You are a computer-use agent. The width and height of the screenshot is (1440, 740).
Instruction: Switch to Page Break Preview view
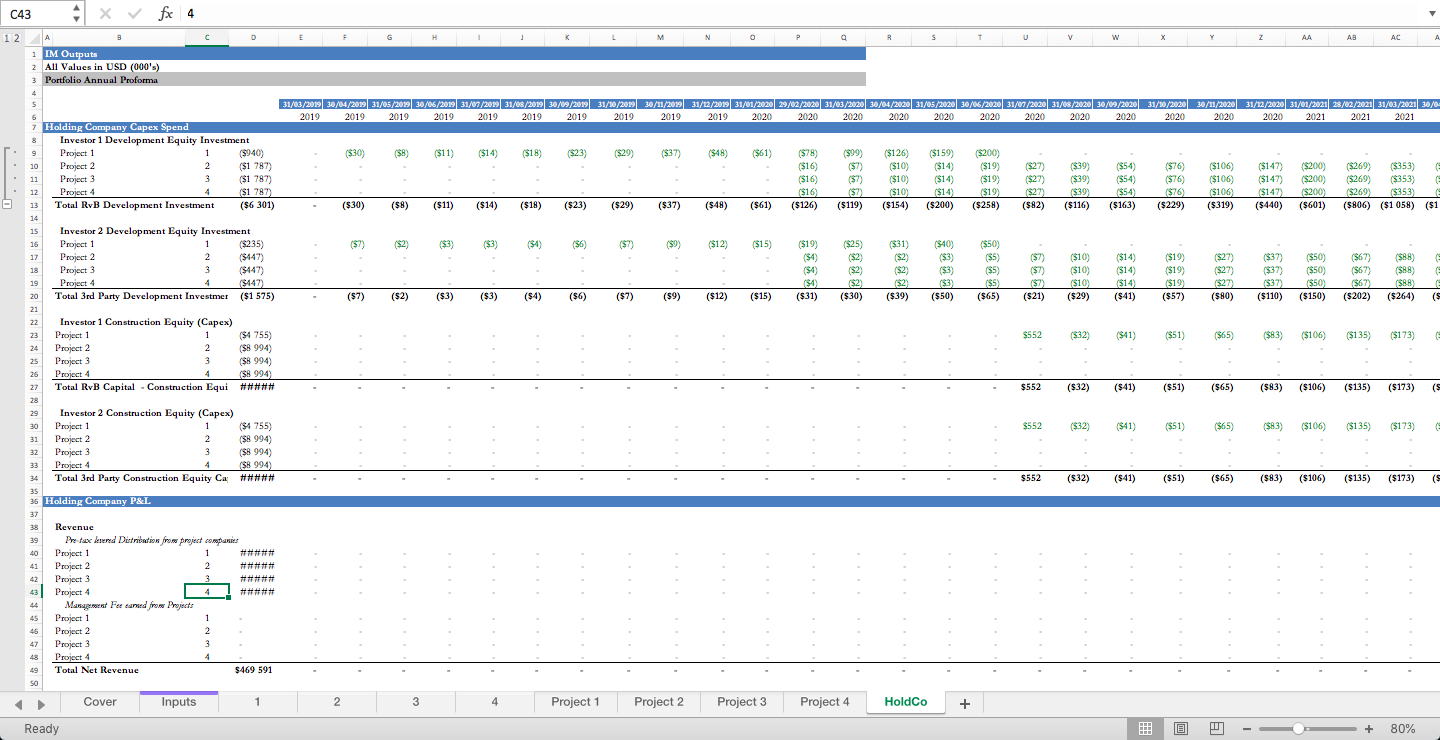point(1217,729)
